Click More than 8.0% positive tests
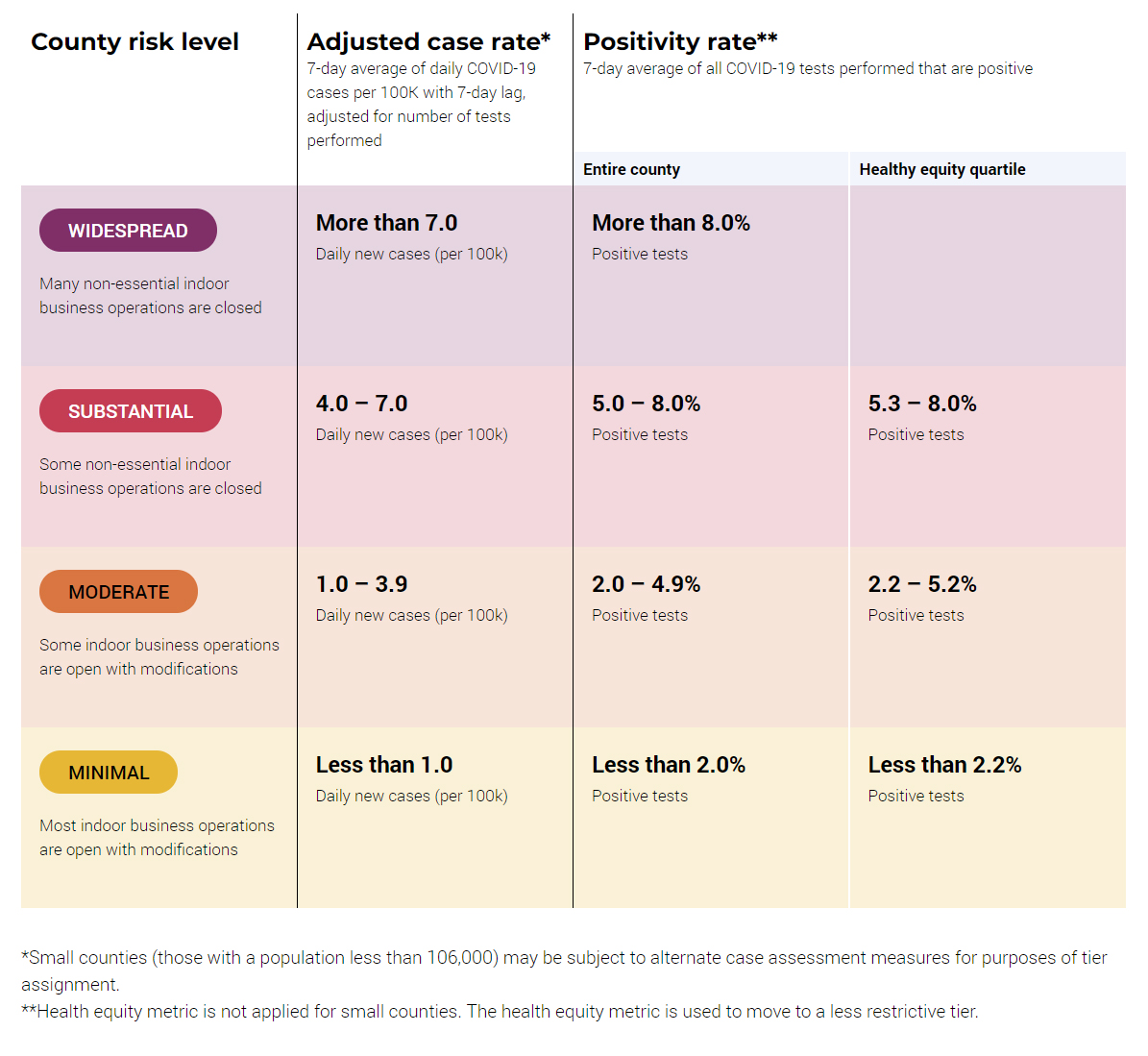The width and height of the screenshot is (1148, 1056). tap(671, 223)
